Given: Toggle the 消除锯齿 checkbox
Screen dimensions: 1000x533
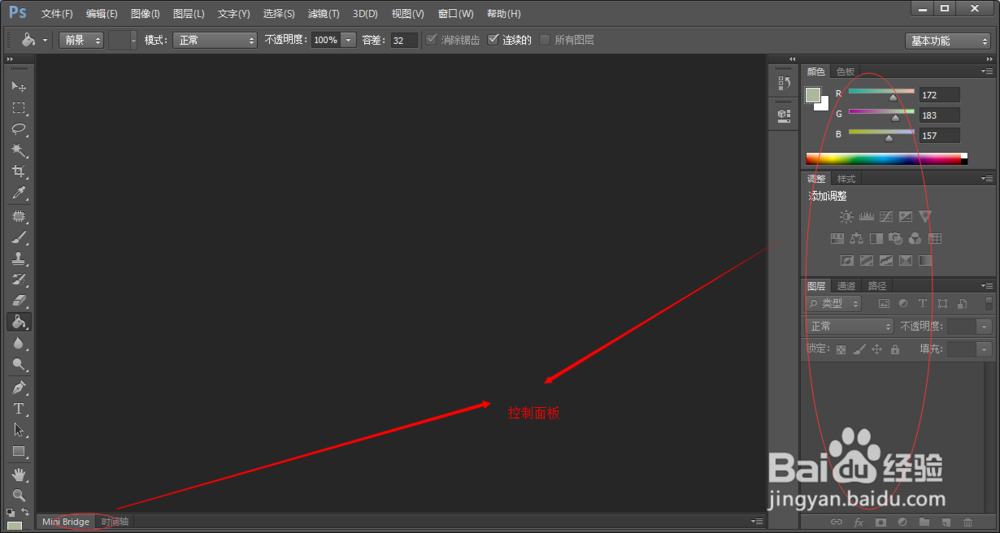Looking at the screenshot, I should [431, 40].
